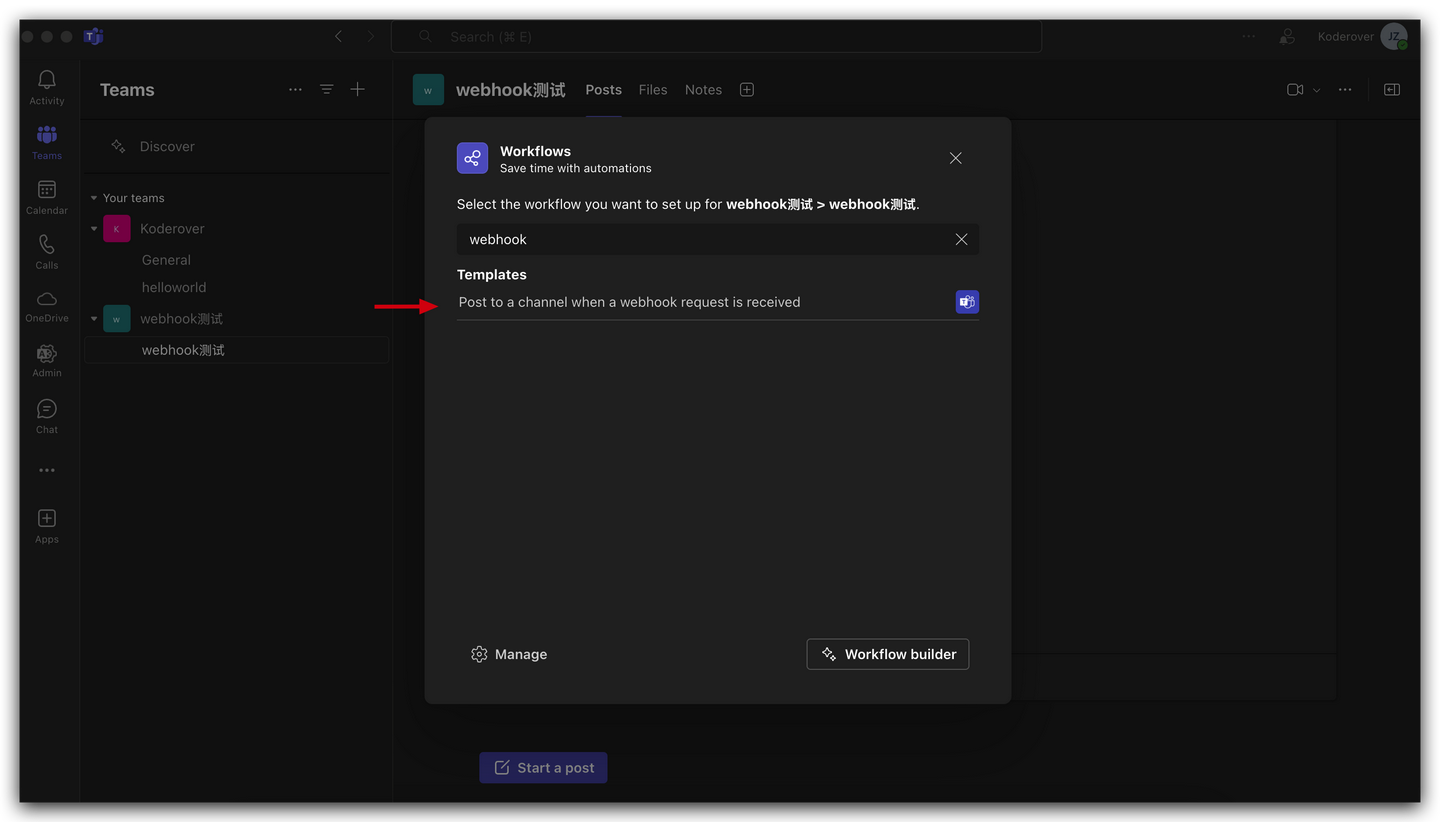Open the Calls section
1440x822 pixels.
point(46,250)
